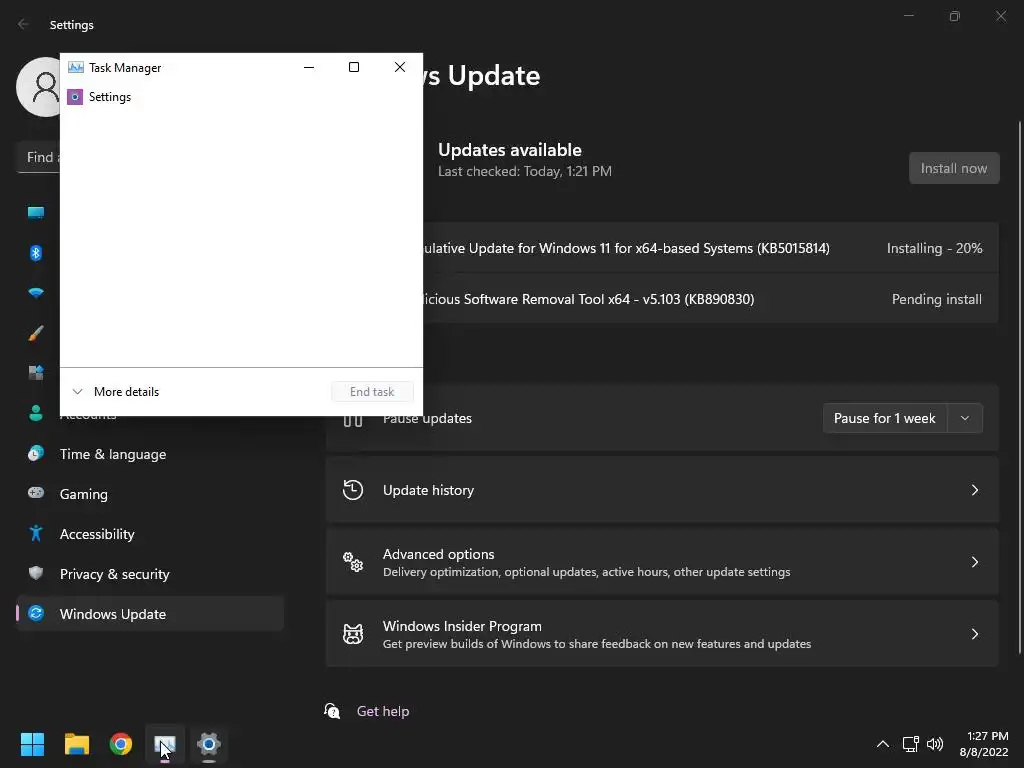Select Bluetooth sidebar icon in Settings

tap(36, 253)
